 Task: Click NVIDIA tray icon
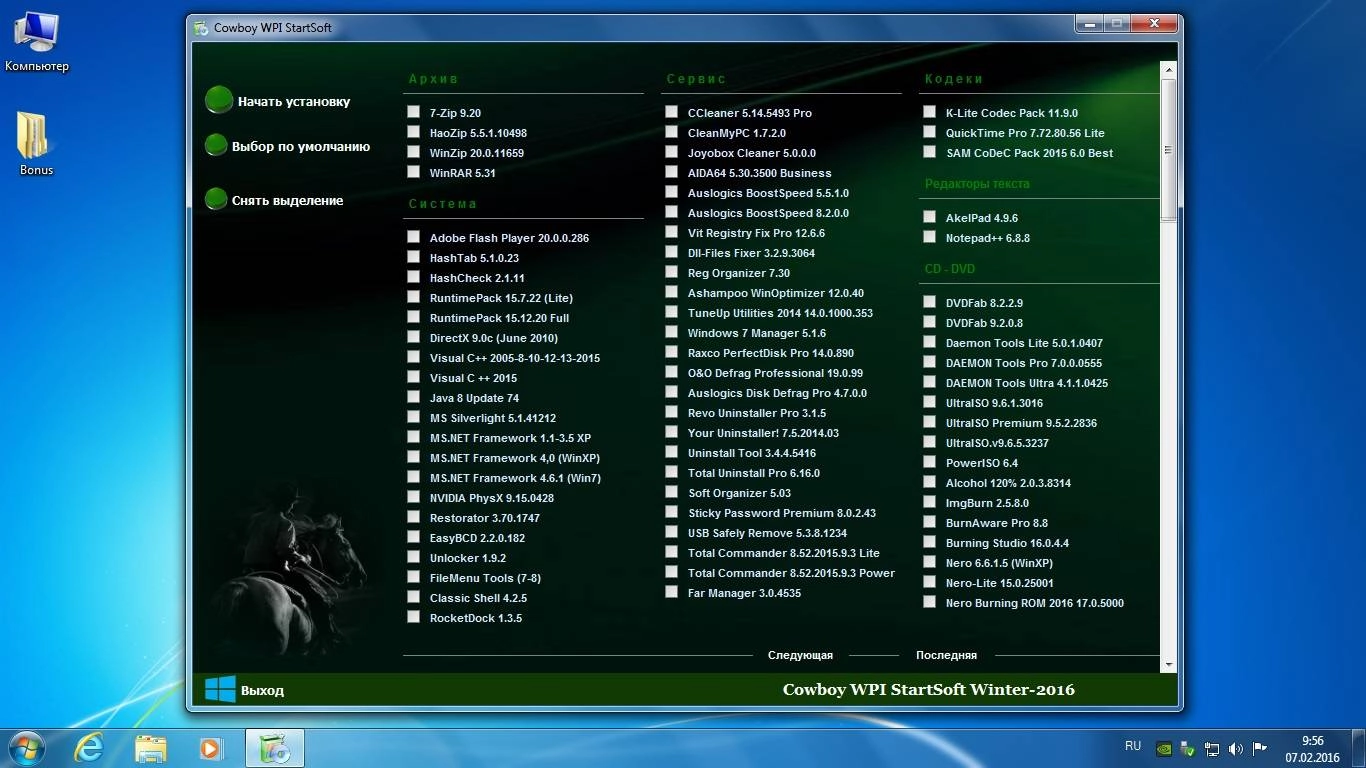(1163, 748)
